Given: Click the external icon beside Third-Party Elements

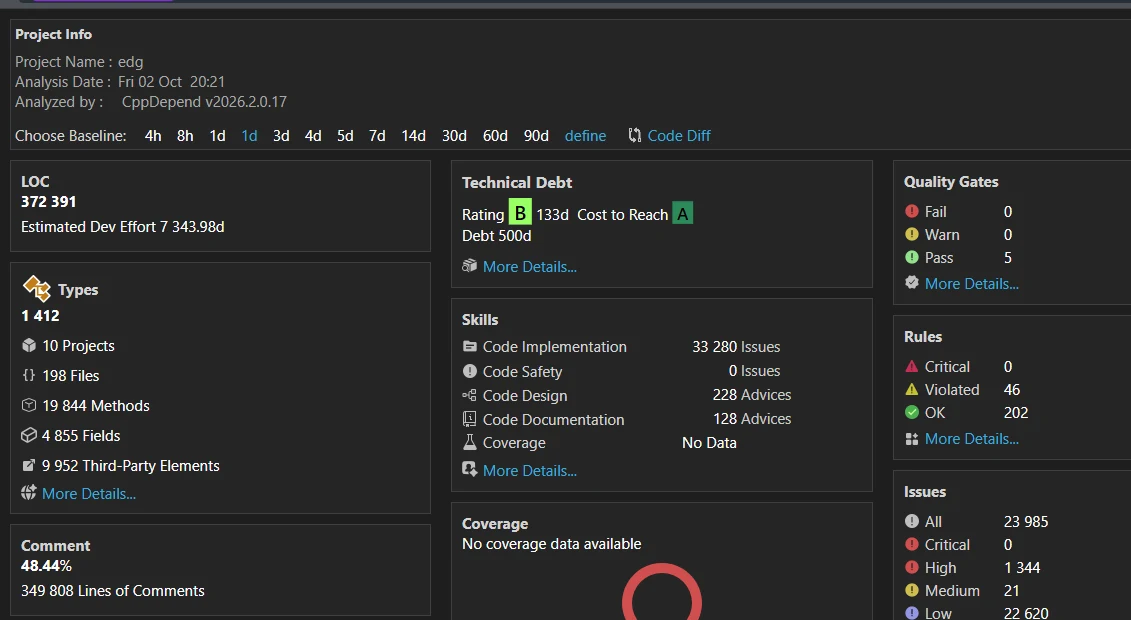Looking at the screenshot, I should point(29,465).
